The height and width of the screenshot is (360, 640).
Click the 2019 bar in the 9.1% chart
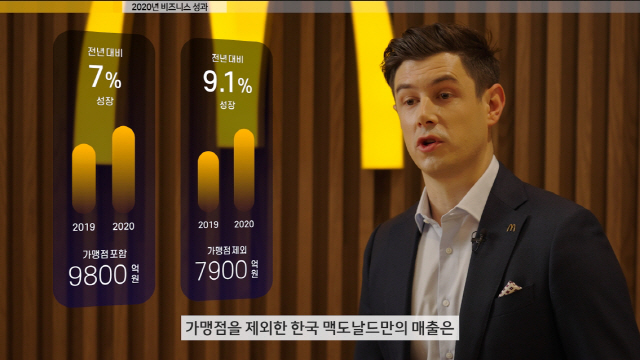(208, 182)
